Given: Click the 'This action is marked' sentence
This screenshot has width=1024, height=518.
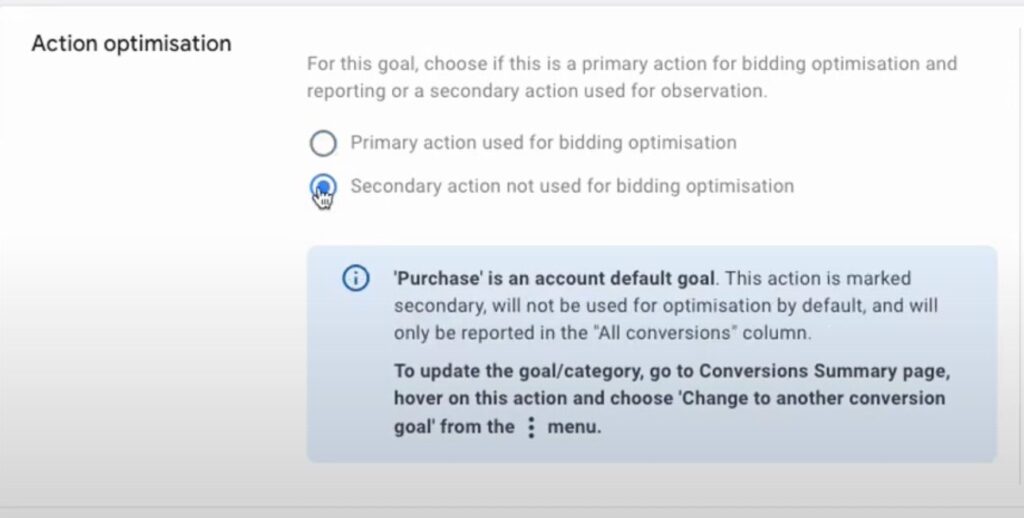Looking at the screenshot, I should 818,279.
